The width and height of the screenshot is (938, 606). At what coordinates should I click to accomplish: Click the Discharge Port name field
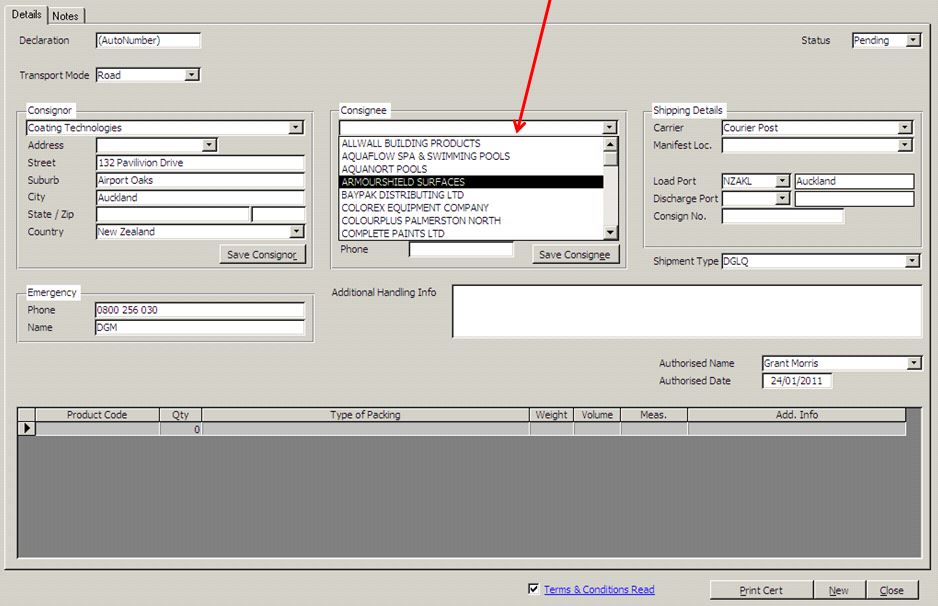pos(854,198)
